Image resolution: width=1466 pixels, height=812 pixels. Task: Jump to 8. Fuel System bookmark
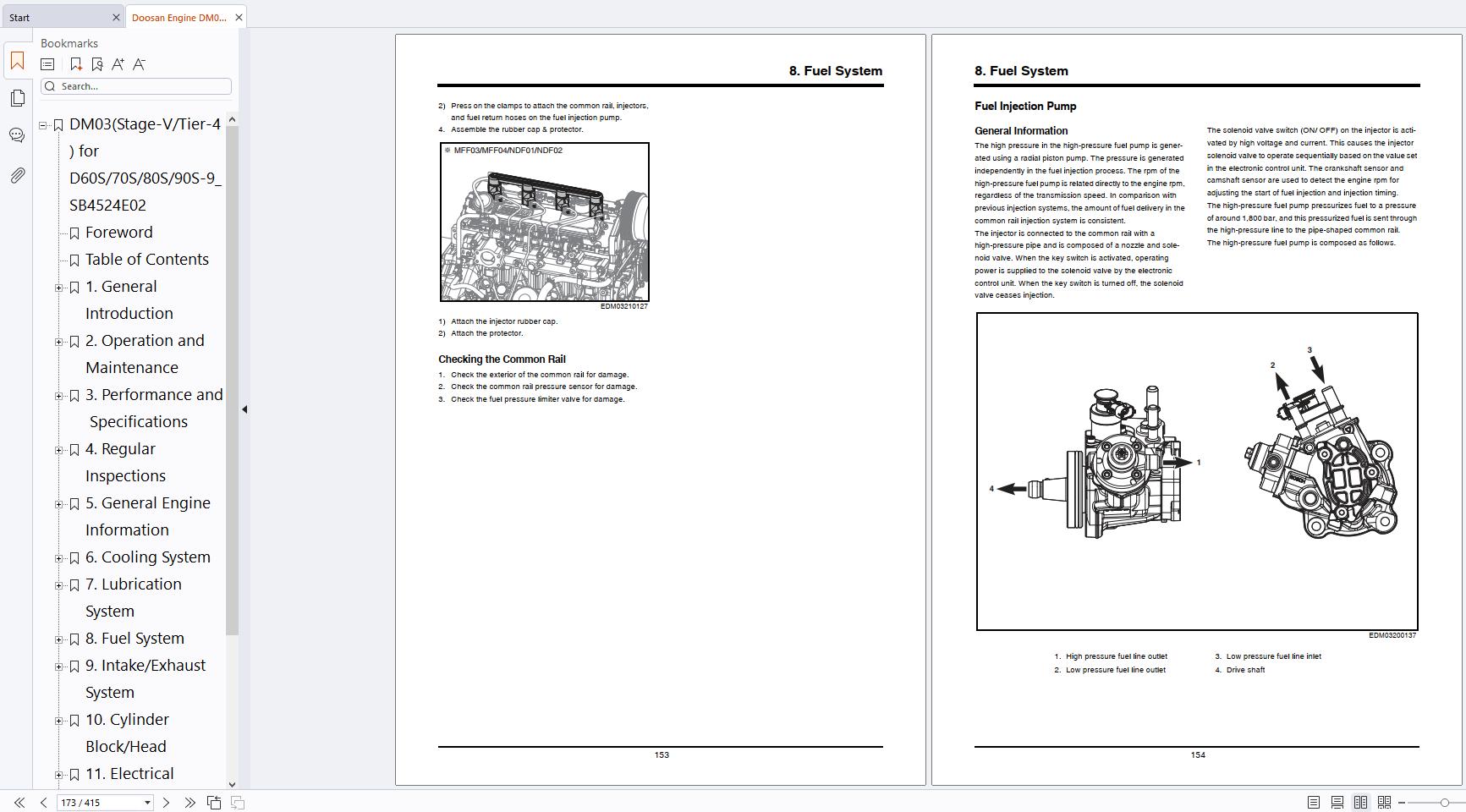click(x=135, y=639)
